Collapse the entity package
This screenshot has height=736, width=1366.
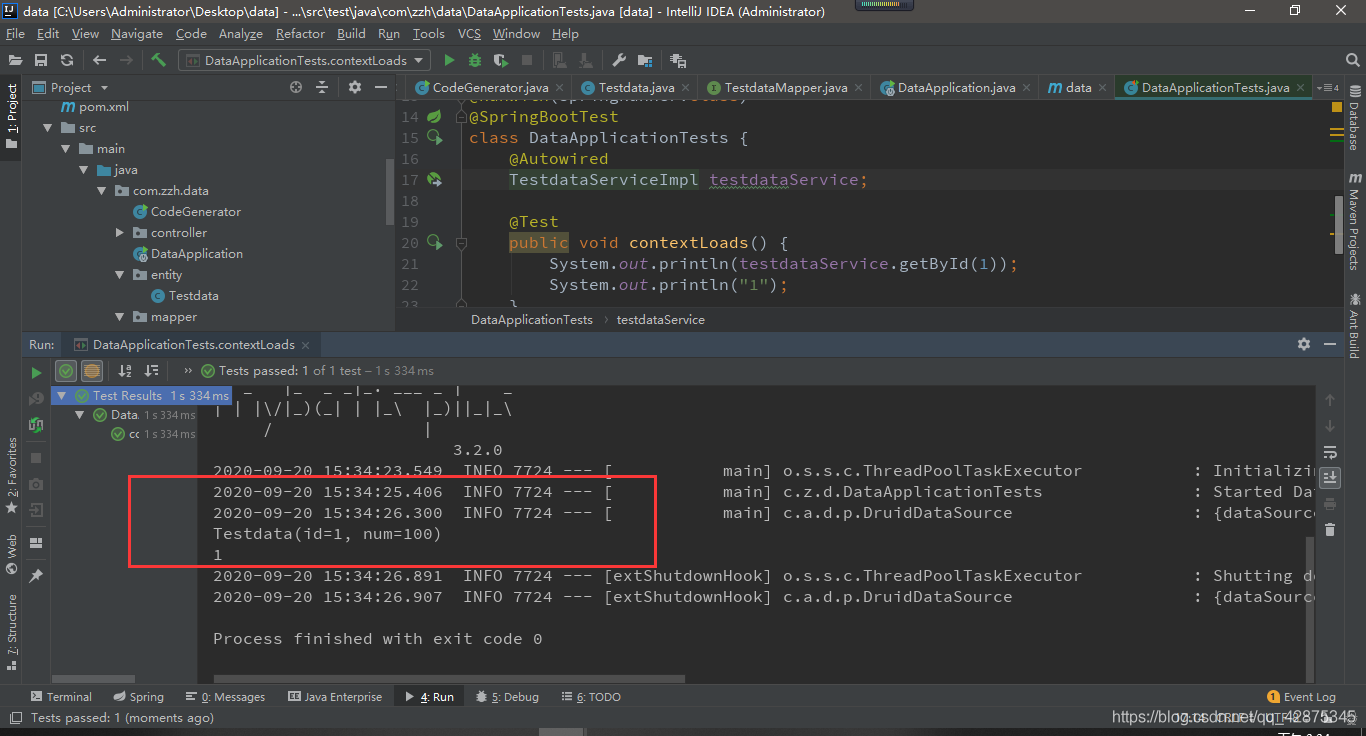pos(119,275)
